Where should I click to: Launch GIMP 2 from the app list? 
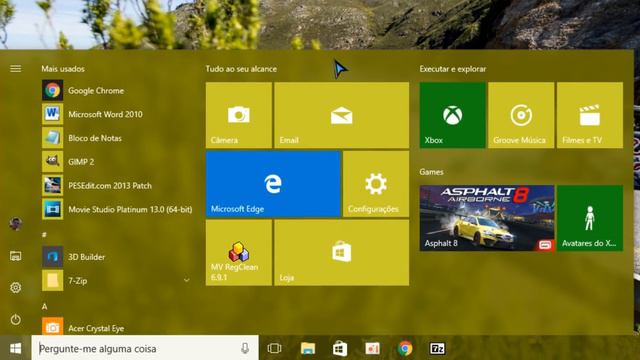(x=117, y=162)
